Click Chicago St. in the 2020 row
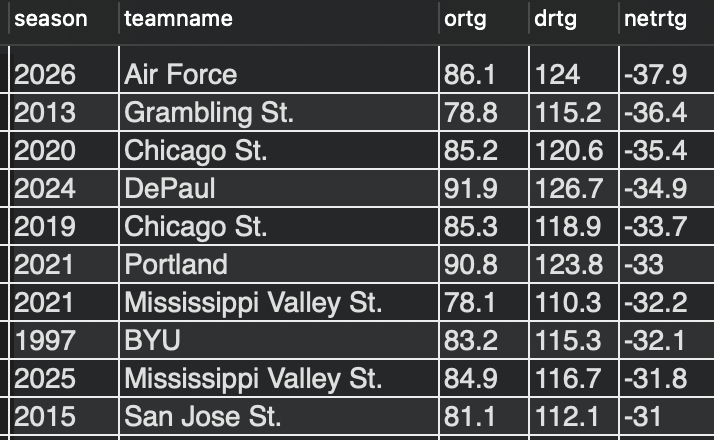This screenshot has width=714, height=440. [195, 150]
